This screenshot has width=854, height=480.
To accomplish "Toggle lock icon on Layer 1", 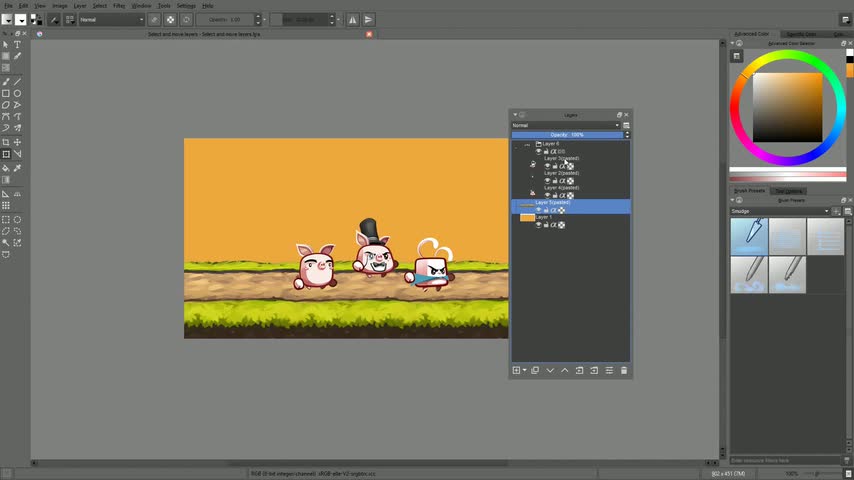I will 546,225.
